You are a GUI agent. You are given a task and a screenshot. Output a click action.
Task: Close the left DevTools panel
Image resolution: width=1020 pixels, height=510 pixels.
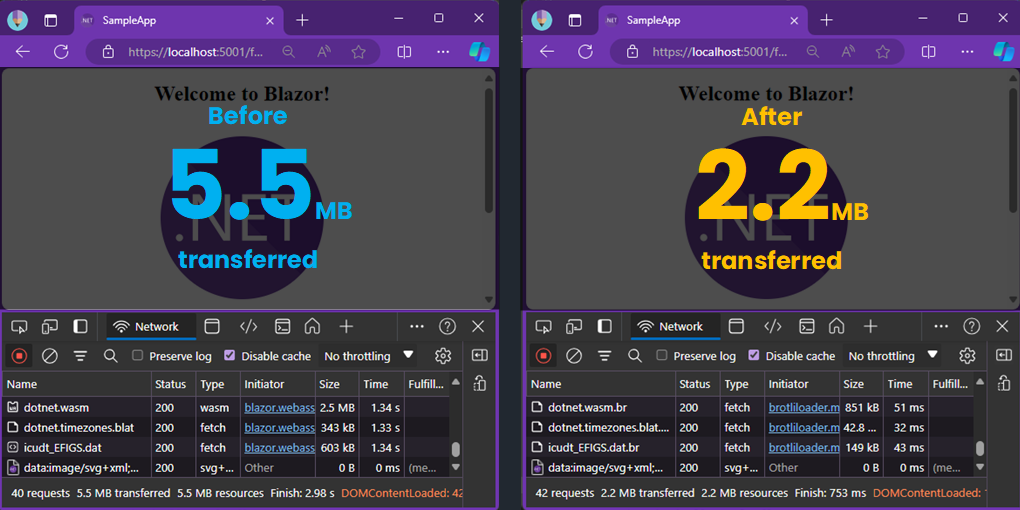pos(478,327)
